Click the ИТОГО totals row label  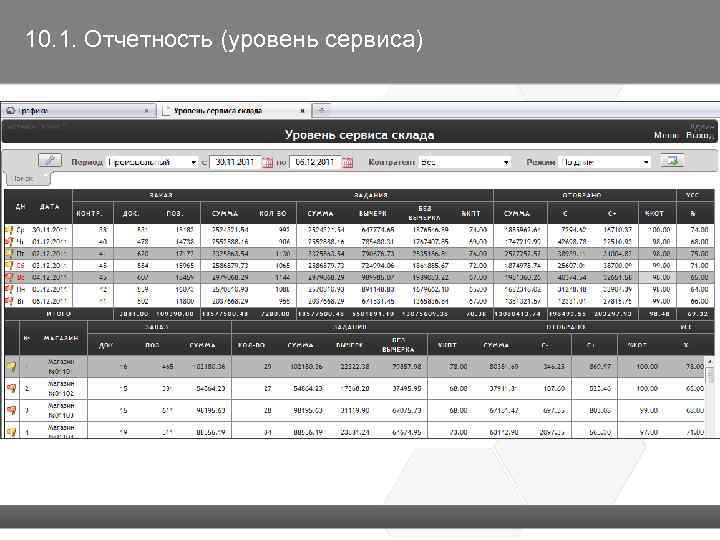tap(58, 314)
